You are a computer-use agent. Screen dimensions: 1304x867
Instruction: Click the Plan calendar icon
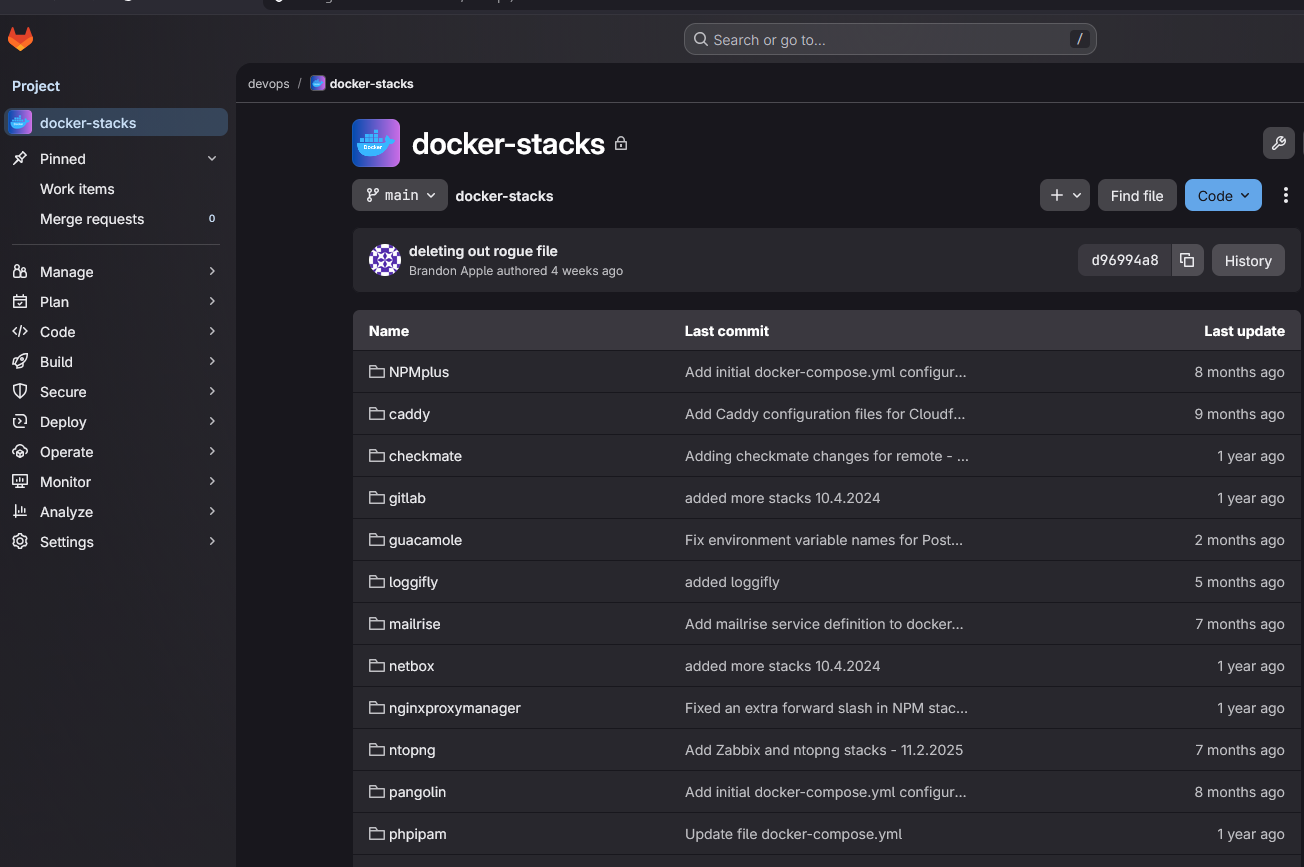click(19, 302)
